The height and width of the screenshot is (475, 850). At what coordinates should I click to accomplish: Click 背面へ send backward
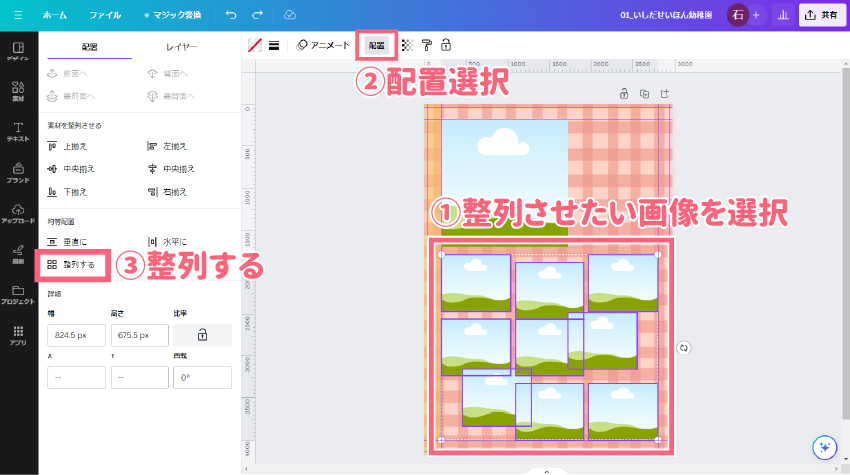(x=168, y=73)
